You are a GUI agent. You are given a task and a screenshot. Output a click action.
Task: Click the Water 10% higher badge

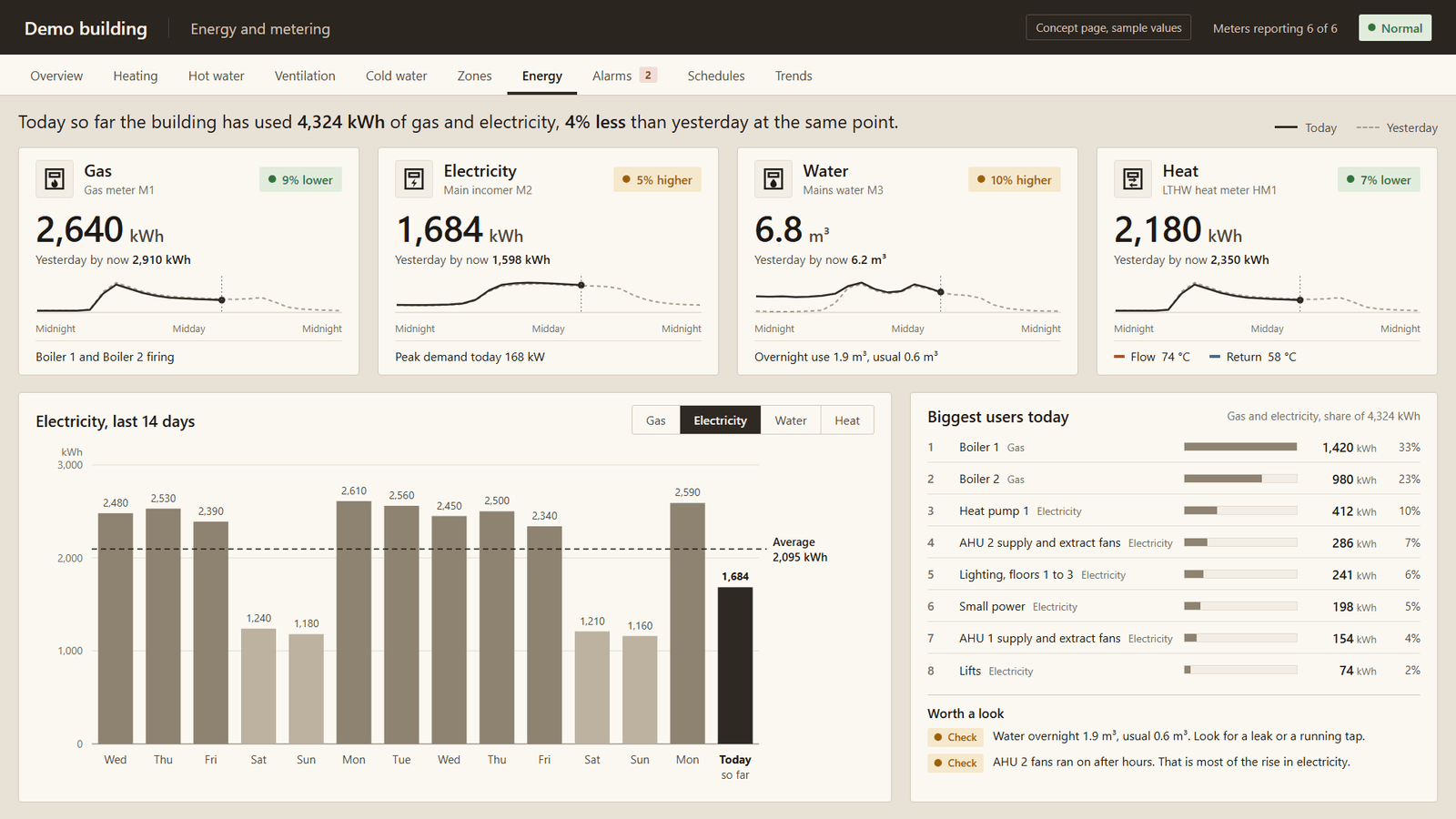1014,180
